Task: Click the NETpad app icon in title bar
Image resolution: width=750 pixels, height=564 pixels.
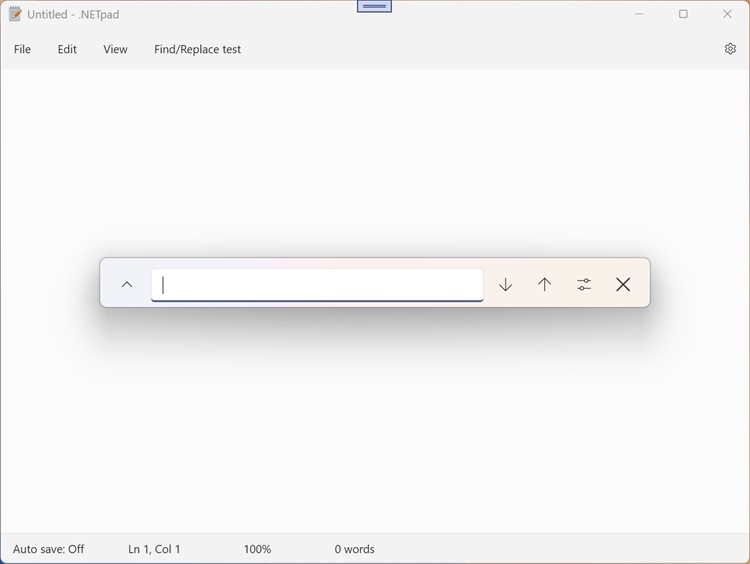Action: coord(15,15)
